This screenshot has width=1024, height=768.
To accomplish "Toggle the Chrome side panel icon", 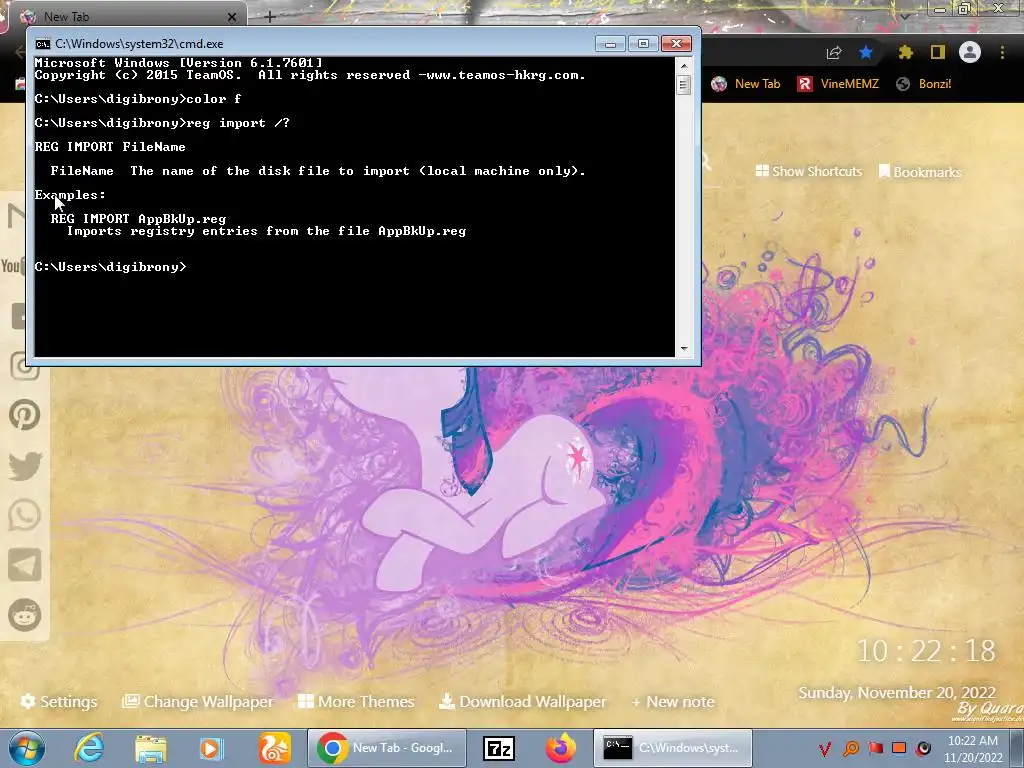I will coord(938,52).
